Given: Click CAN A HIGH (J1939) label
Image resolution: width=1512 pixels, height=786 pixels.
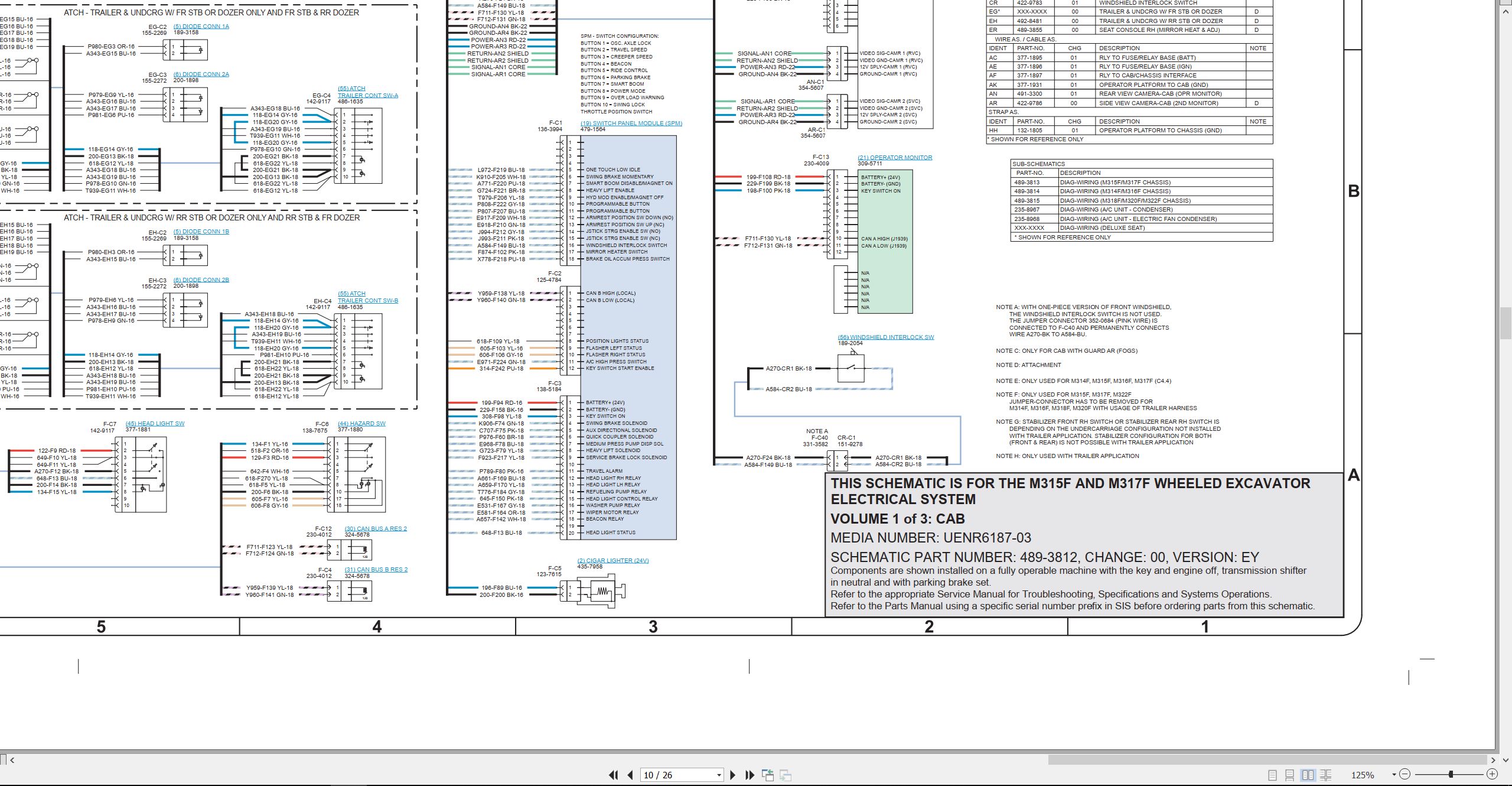Looking at the screenshot, I should point(884,239).
